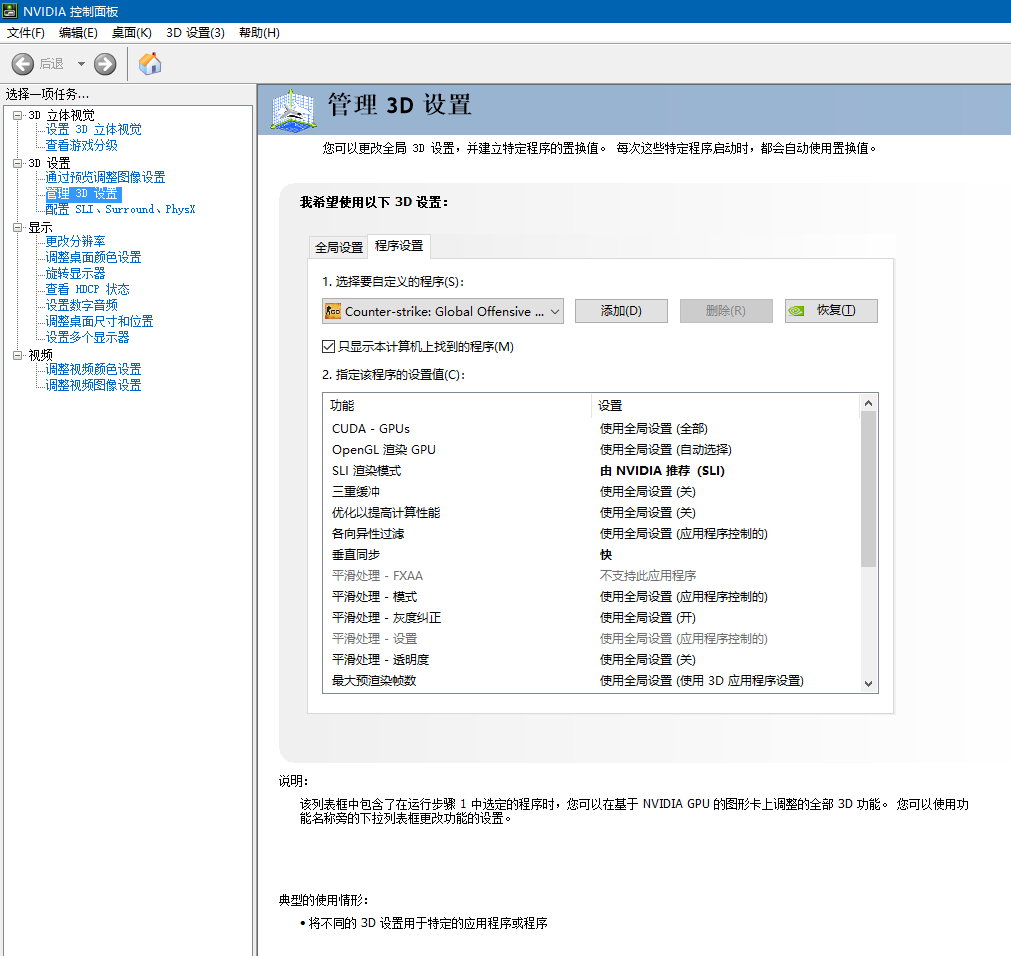Click the settings list scrollbar thumb

(869, 489)
